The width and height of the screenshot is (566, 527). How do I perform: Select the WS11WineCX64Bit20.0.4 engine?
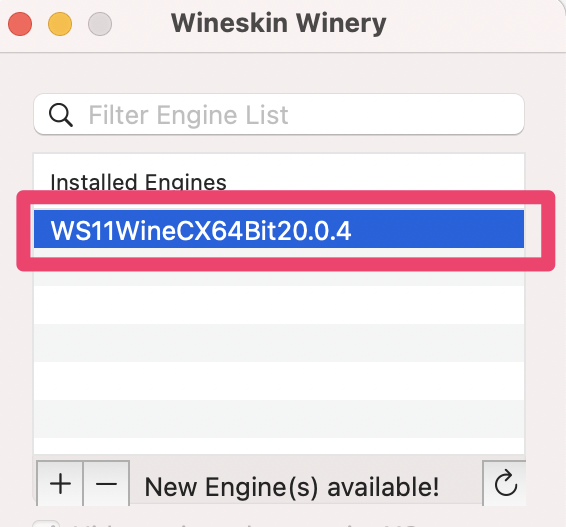(x=279, y=229)
